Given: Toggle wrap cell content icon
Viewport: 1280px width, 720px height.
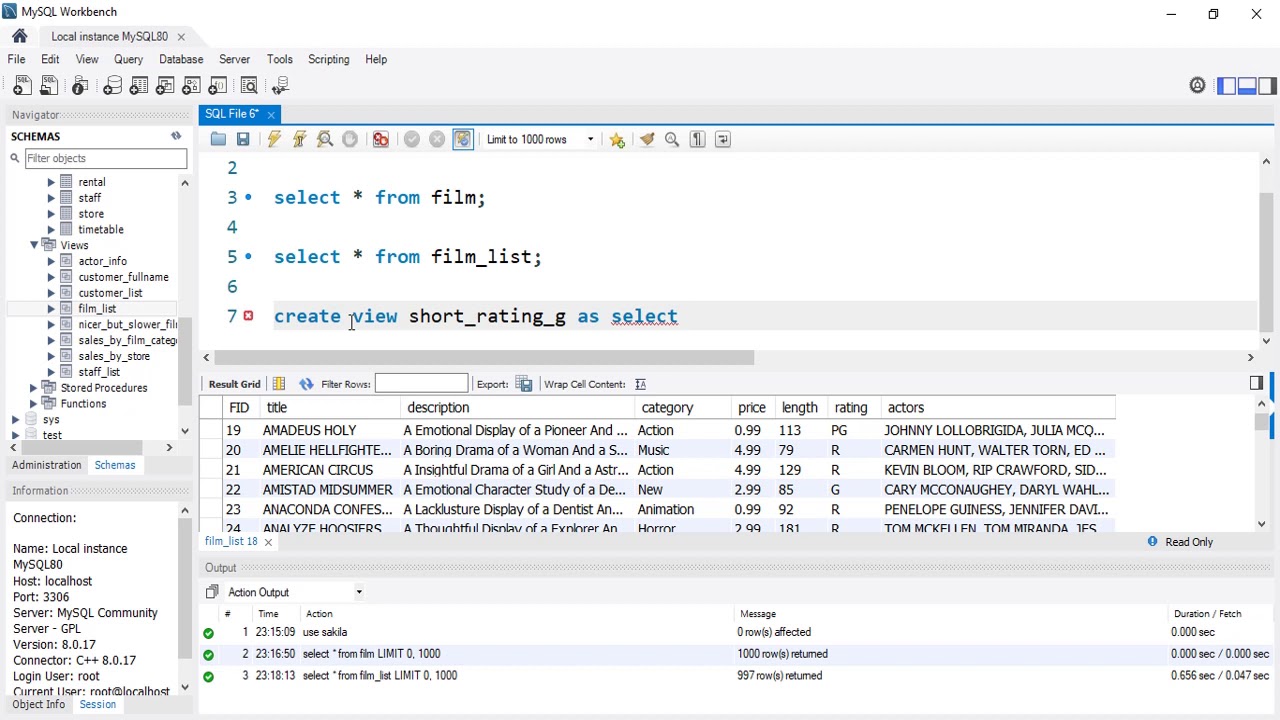Looking at the screenshot, I should (640, 384).
